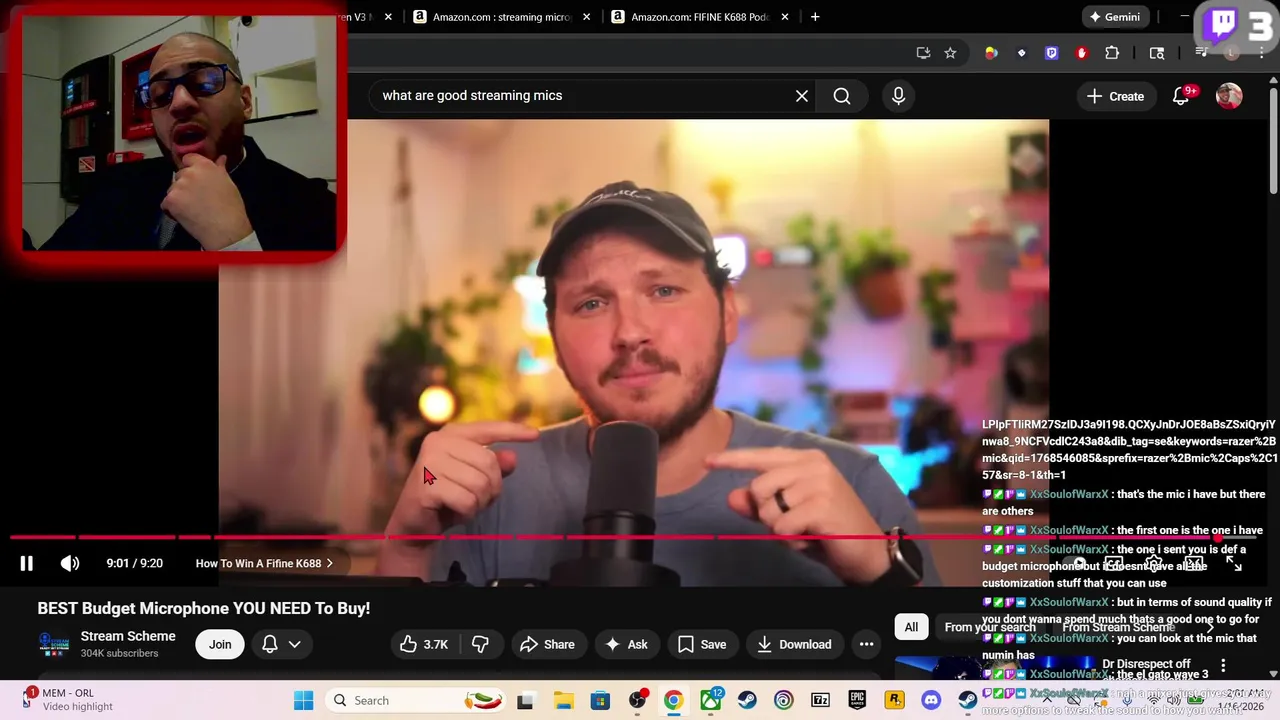Open the Stream Scheme channel name link
Screen dimensions: 1280x720
[128, 636]
